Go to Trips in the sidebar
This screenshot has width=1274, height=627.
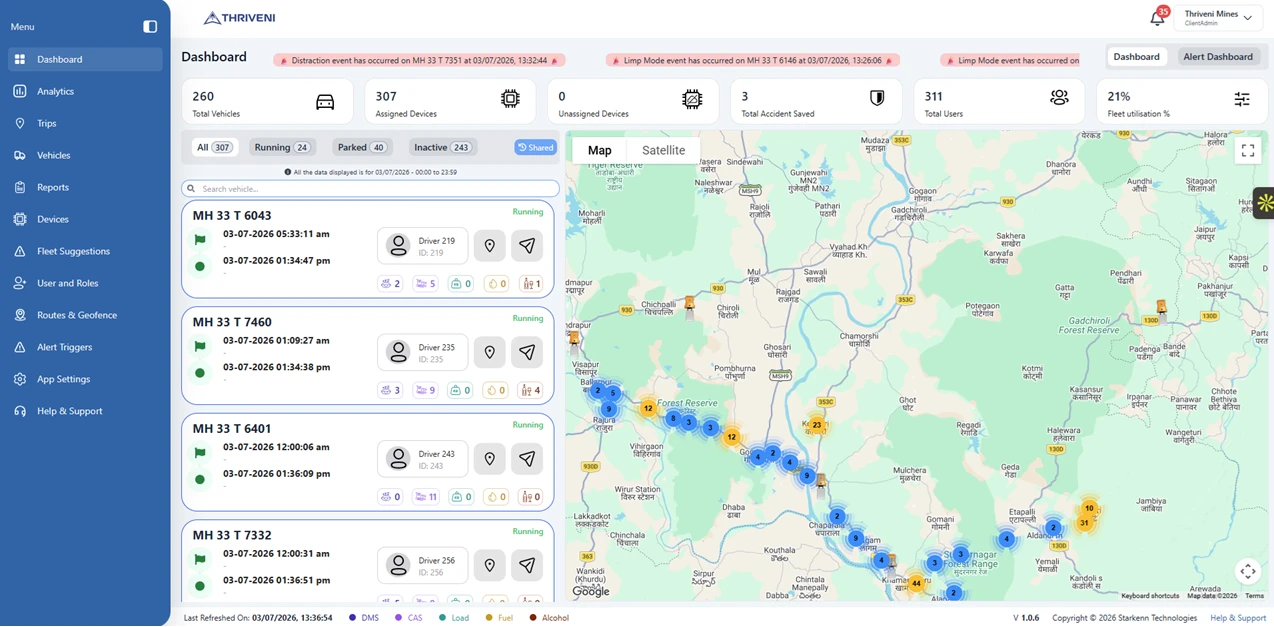tap(85, 123)
